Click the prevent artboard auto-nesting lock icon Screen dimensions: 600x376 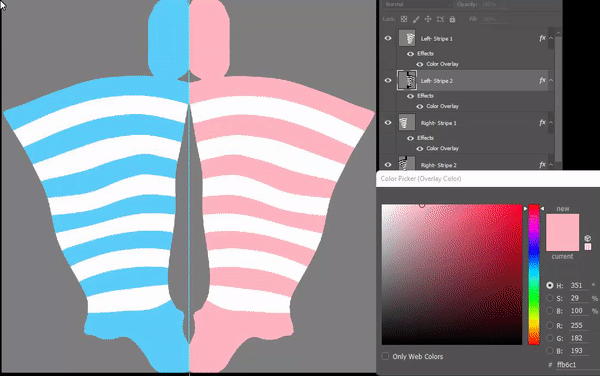coord(440,19)
